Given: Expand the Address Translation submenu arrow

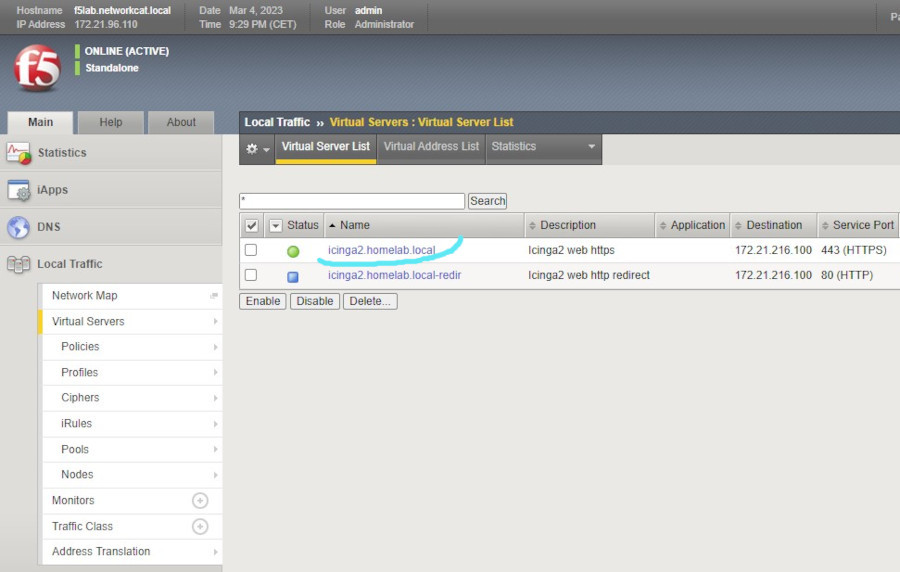Looking at the screenshot, I should pos(216,552).
